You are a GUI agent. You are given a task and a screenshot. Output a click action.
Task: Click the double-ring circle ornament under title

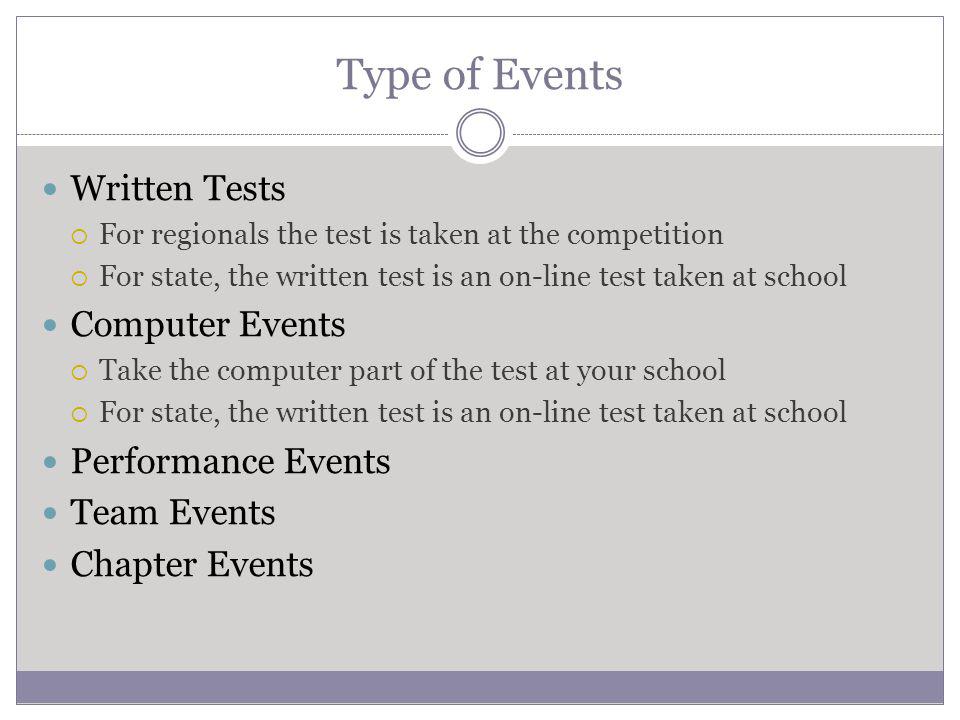(481, 133)
